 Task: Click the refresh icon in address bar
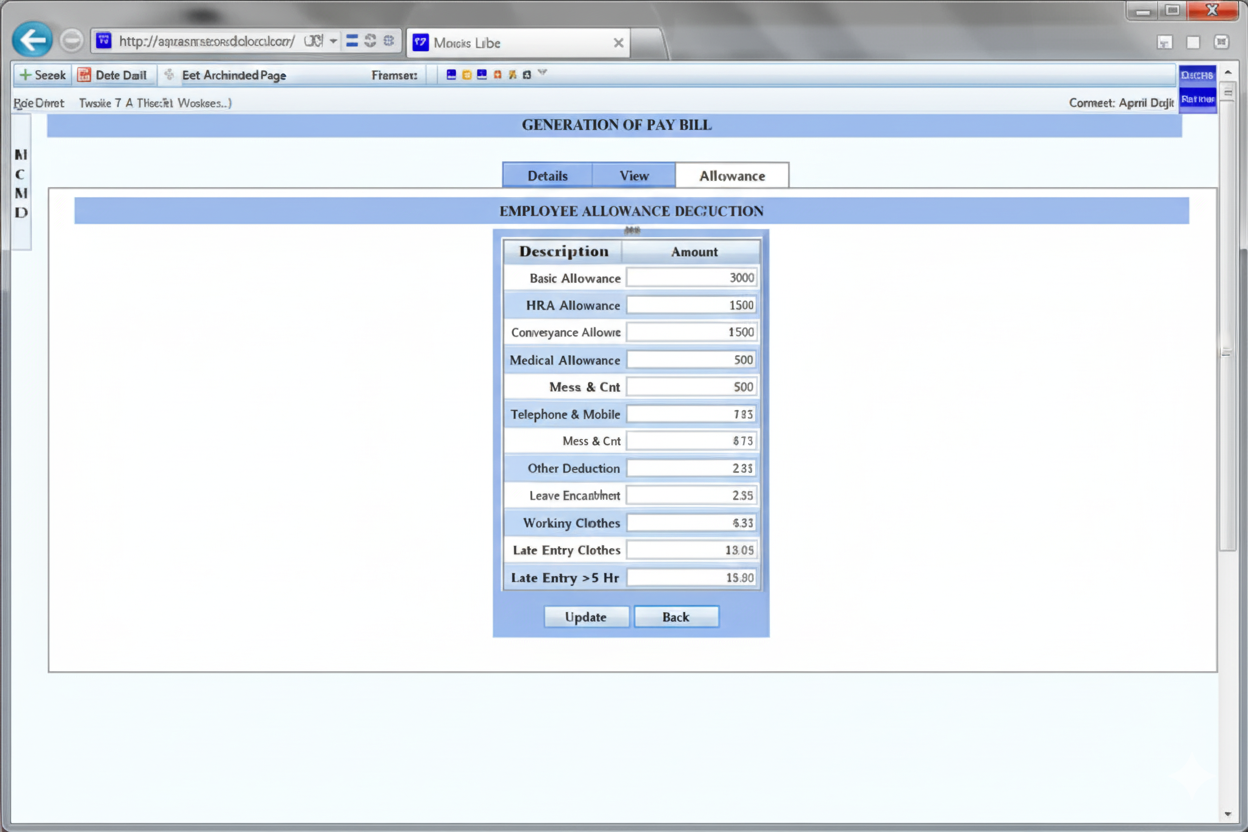tap(370, 41)
